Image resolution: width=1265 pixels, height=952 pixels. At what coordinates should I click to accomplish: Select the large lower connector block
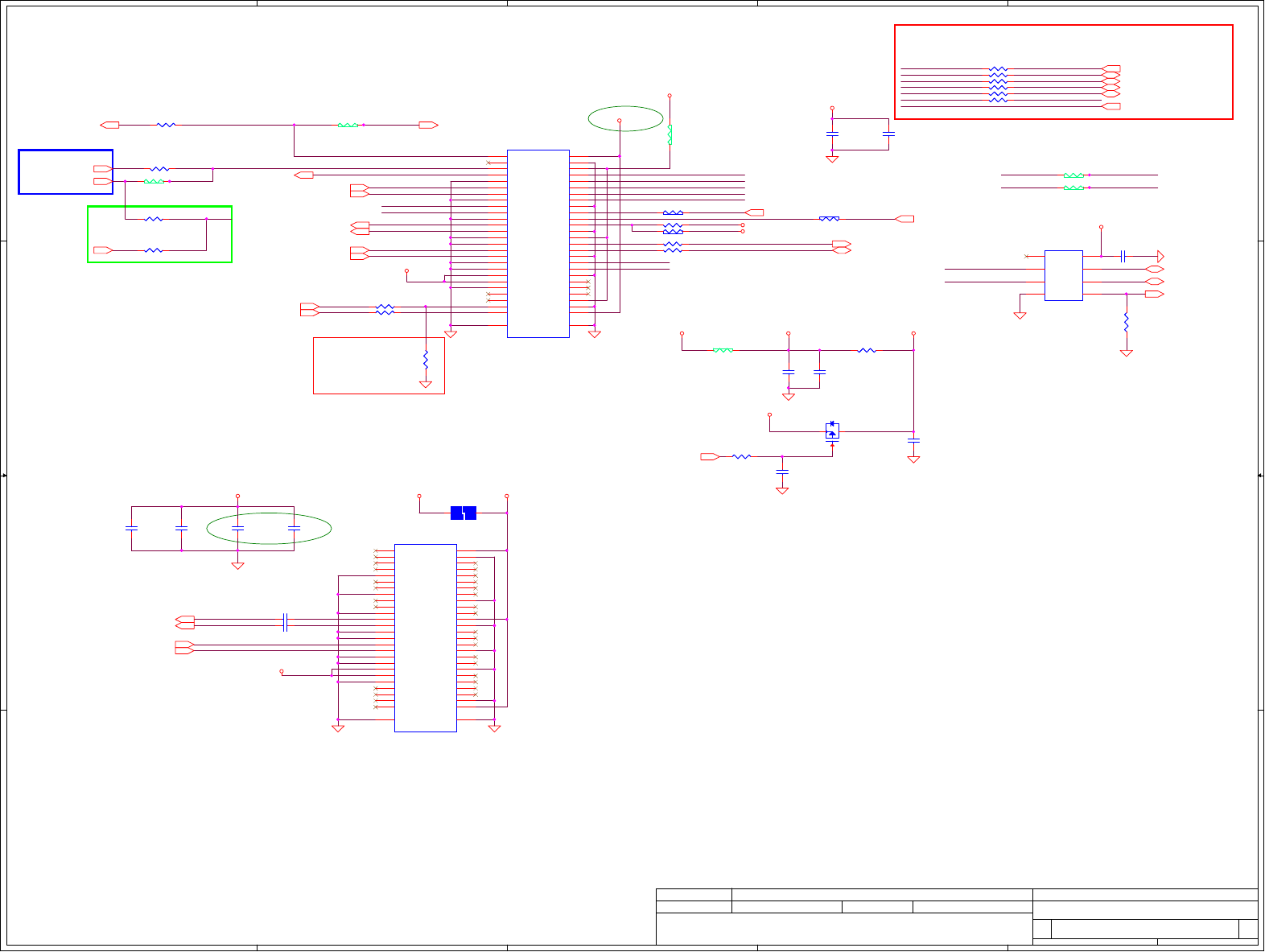click(426, 638)
